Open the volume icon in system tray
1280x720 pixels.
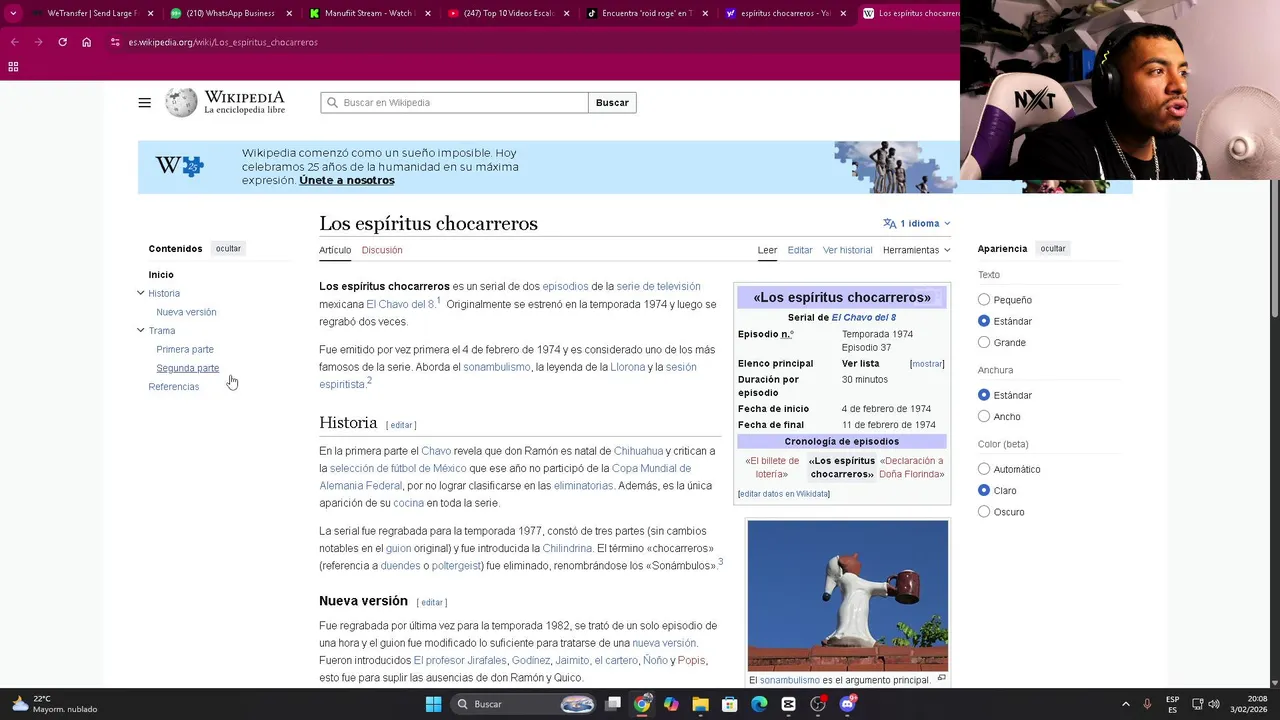[1216, 704]
